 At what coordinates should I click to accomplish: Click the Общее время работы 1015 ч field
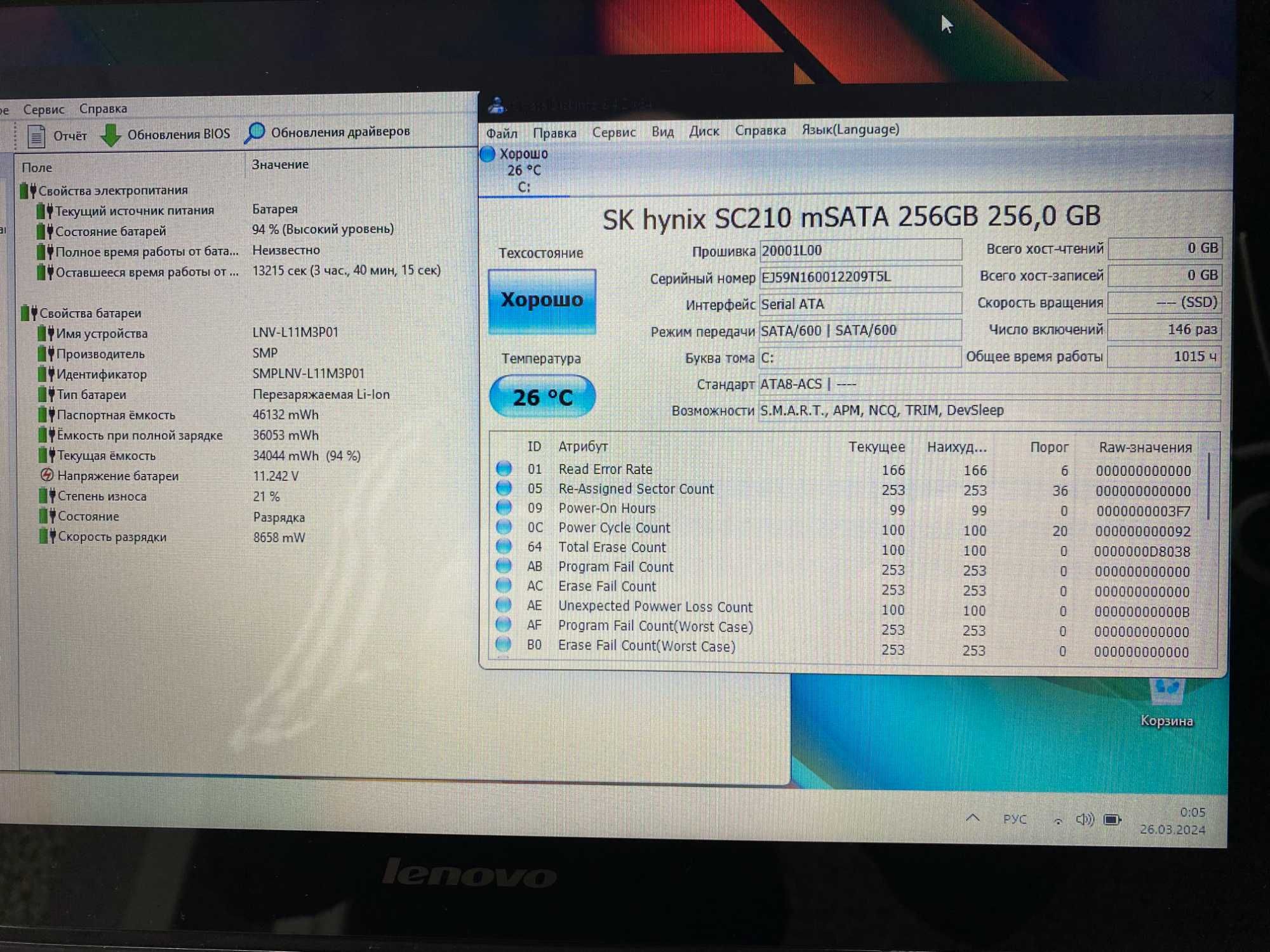[1164, 356]
